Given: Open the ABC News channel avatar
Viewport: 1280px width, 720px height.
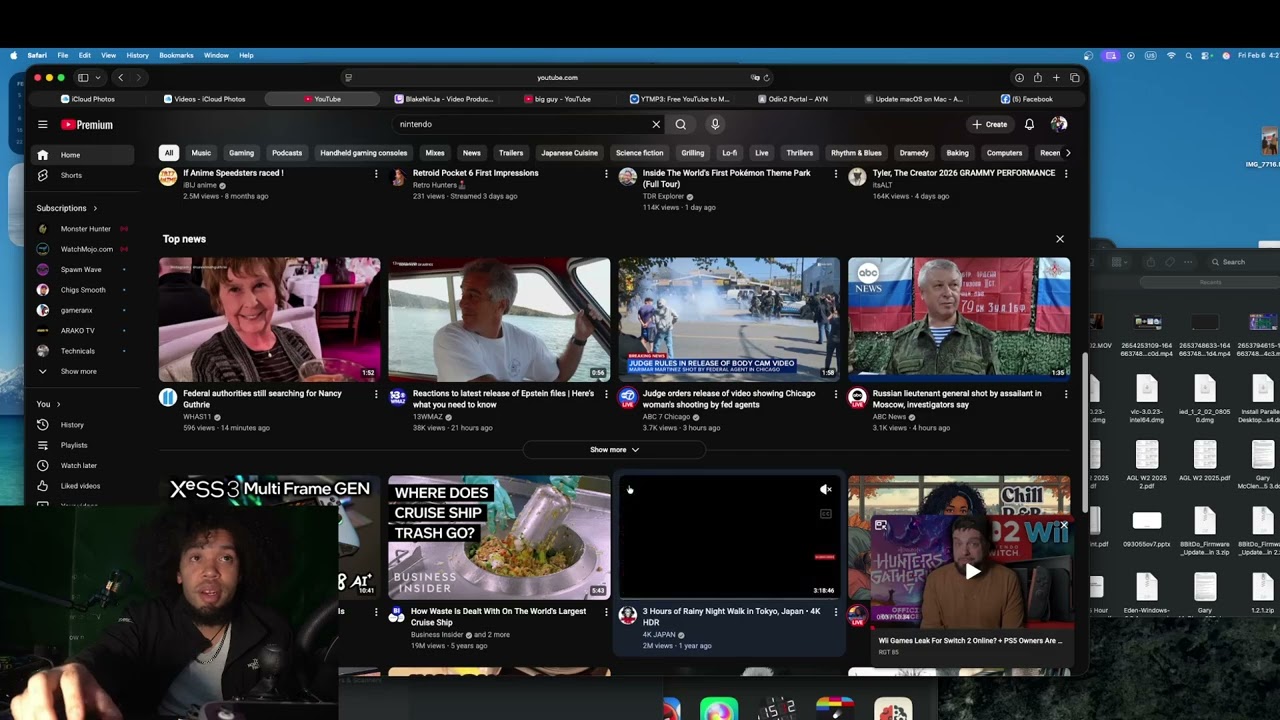Looking at the screenshot, I should (x=857, y=397).
